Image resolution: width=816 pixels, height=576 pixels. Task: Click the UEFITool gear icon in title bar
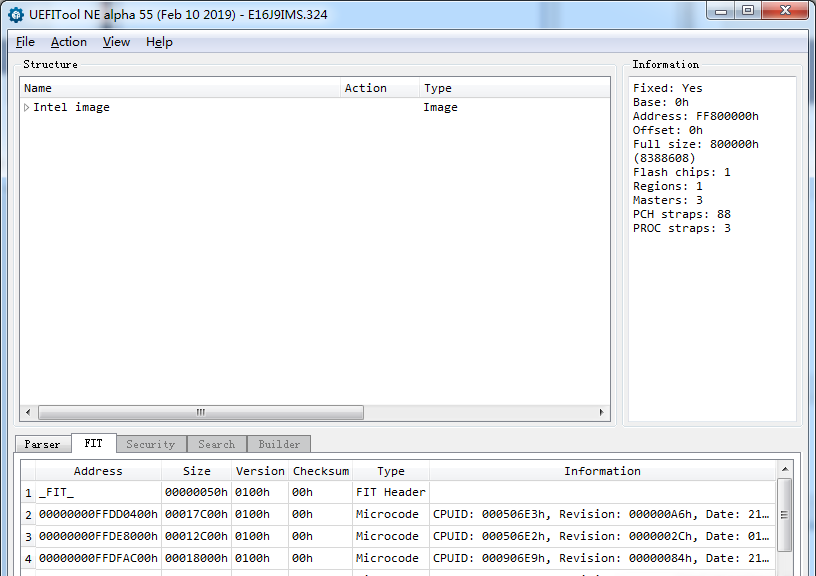(16, 15)
